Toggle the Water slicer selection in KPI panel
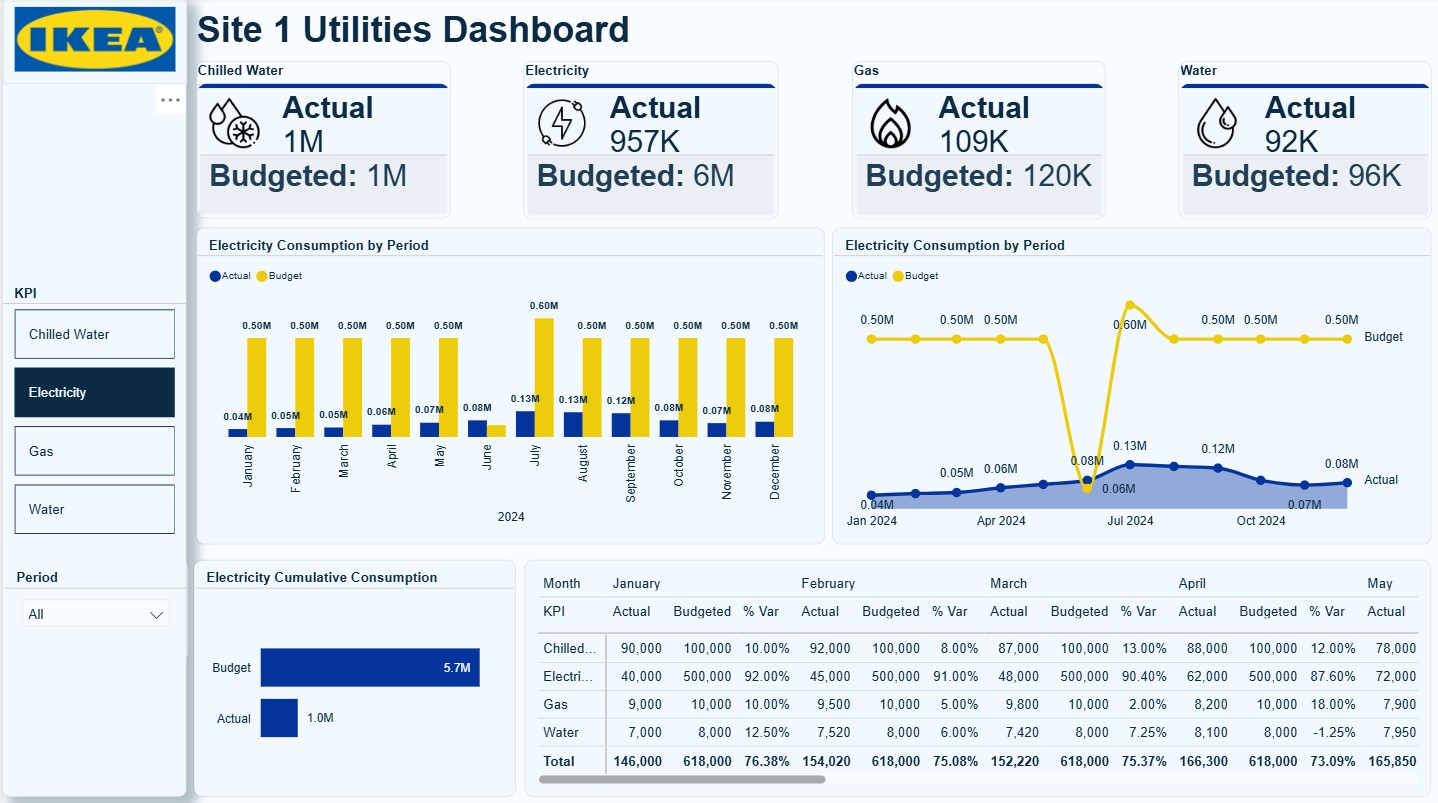The width and height of the screenshot is (1438, 803). pos(94,508)
